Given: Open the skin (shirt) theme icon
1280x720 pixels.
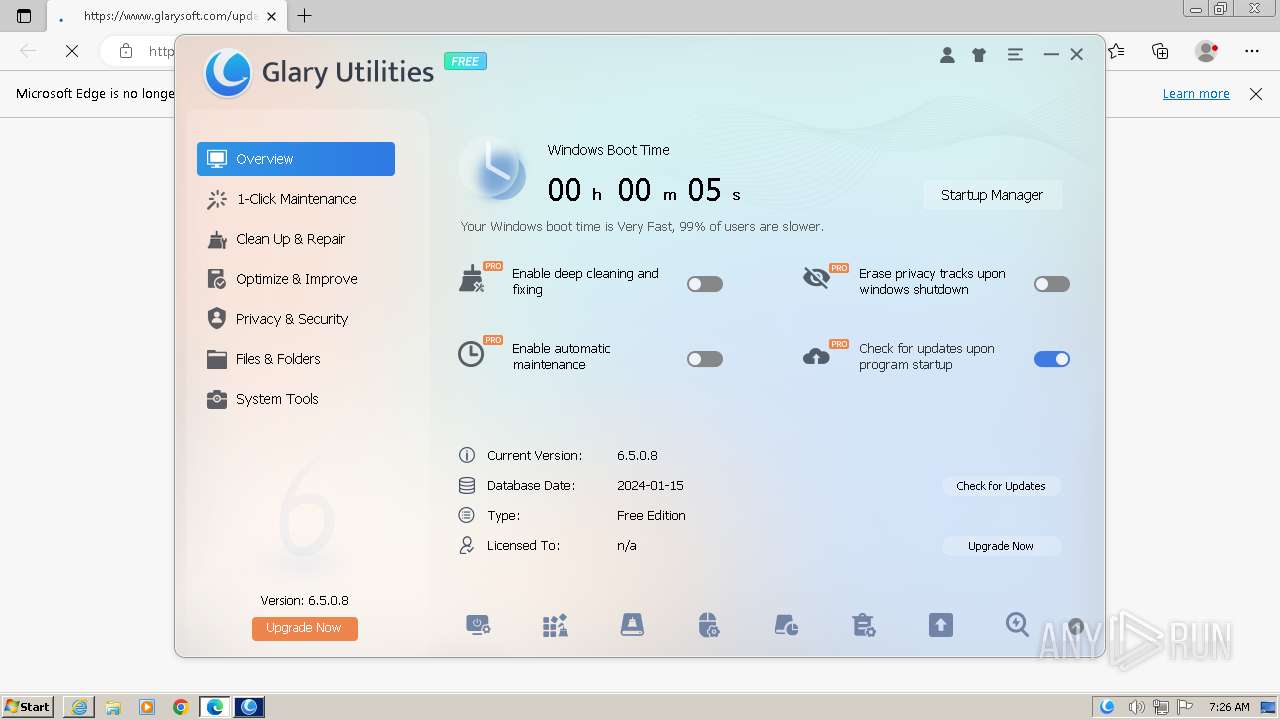Looking at the screenshot, I should [979, 55].
